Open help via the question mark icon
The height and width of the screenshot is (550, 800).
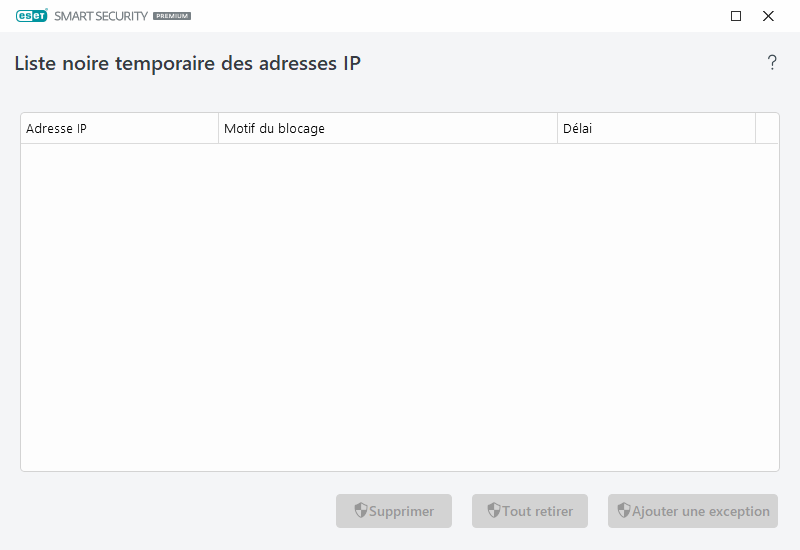coord(772,63)
